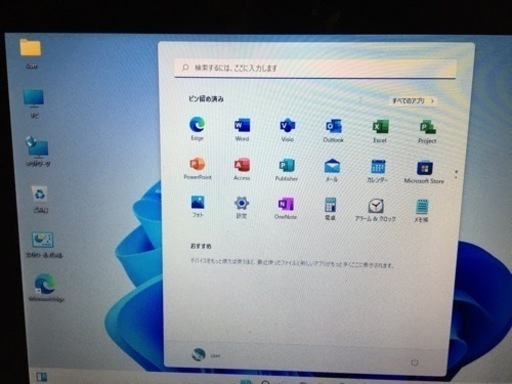Image resolution: width=512 pixels, height=384 pixels.
Task: Open the power button options
Action: click(x=415, y=362)
